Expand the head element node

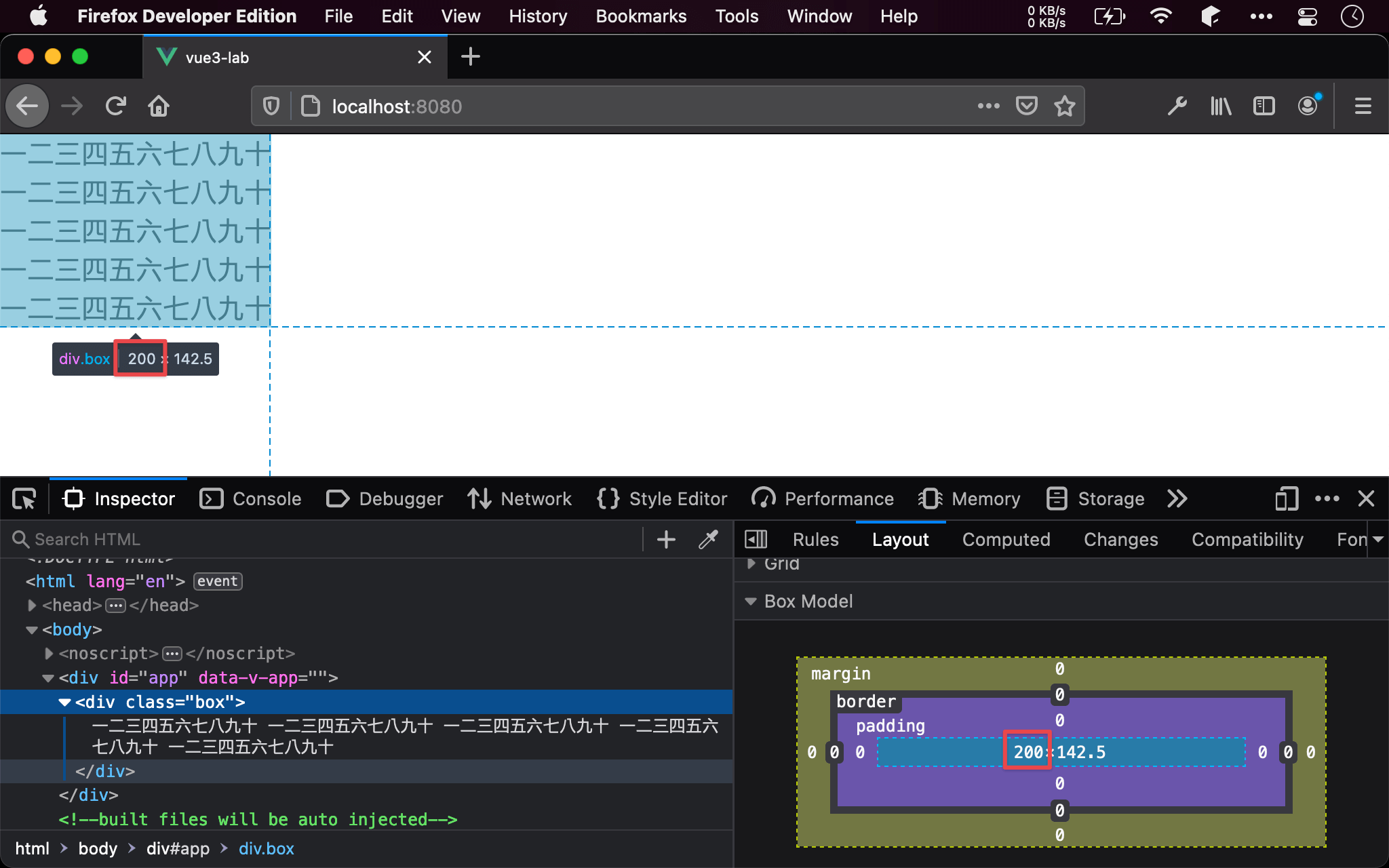pos(31,605)
